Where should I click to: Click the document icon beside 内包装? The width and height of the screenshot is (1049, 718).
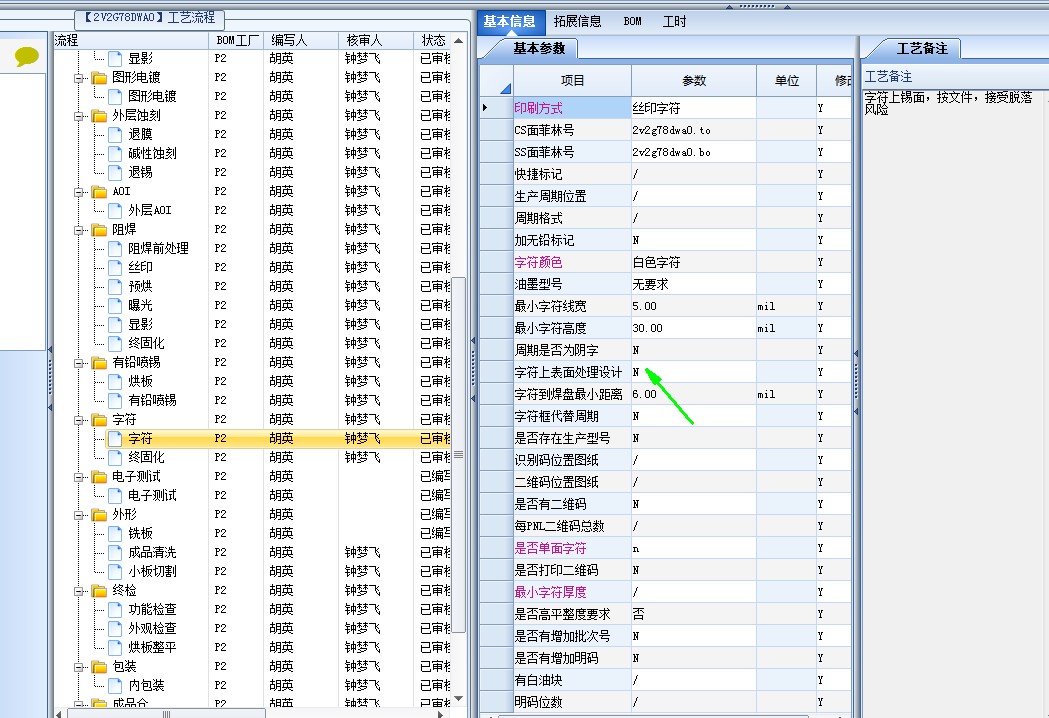(x=115, y=685)
